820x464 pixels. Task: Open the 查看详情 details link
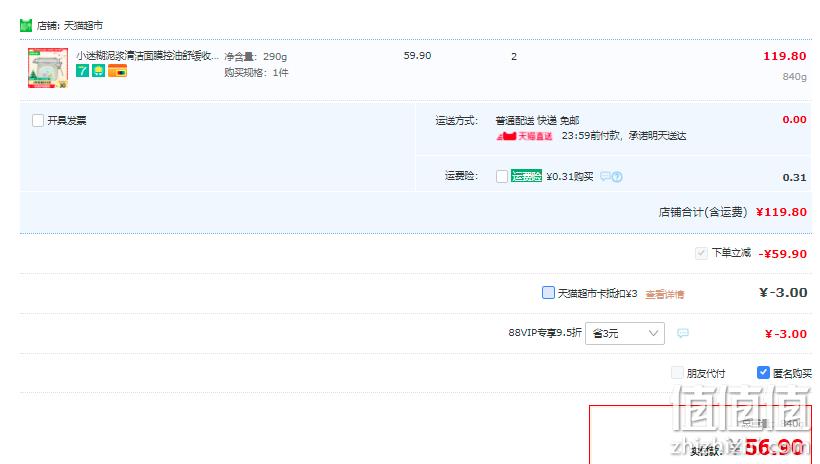(665, 295)
